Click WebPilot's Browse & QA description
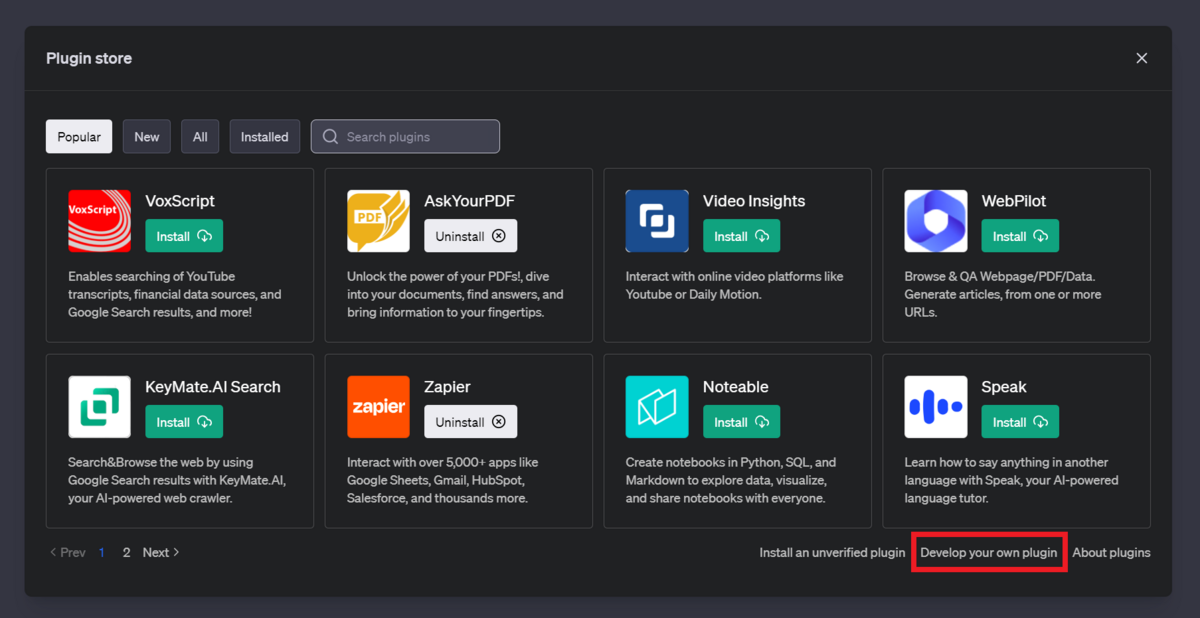The width and height of the screenshot is (1200, 618). (1003, 294)
